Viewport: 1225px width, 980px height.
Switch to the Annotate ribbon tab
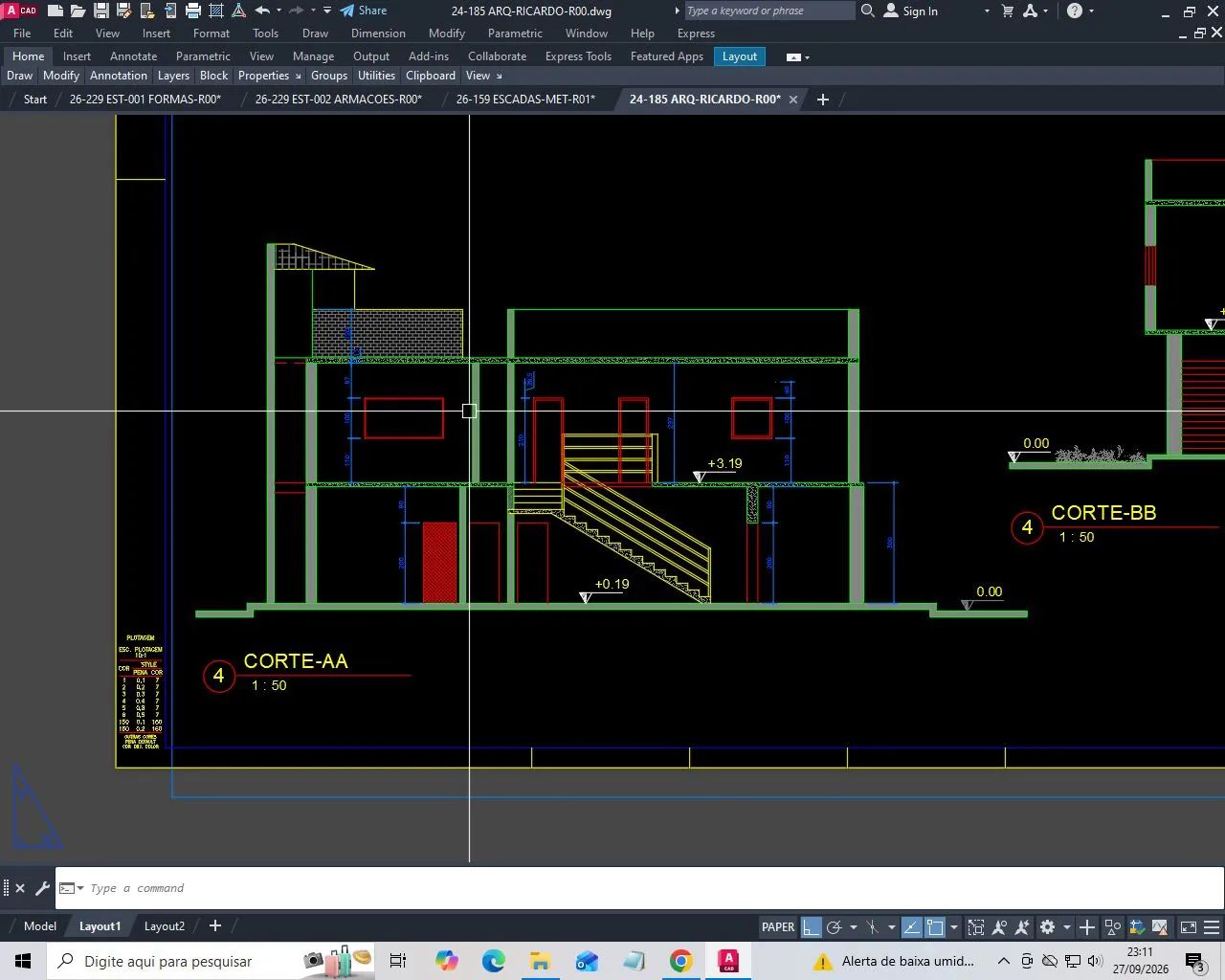click(133, 56)
